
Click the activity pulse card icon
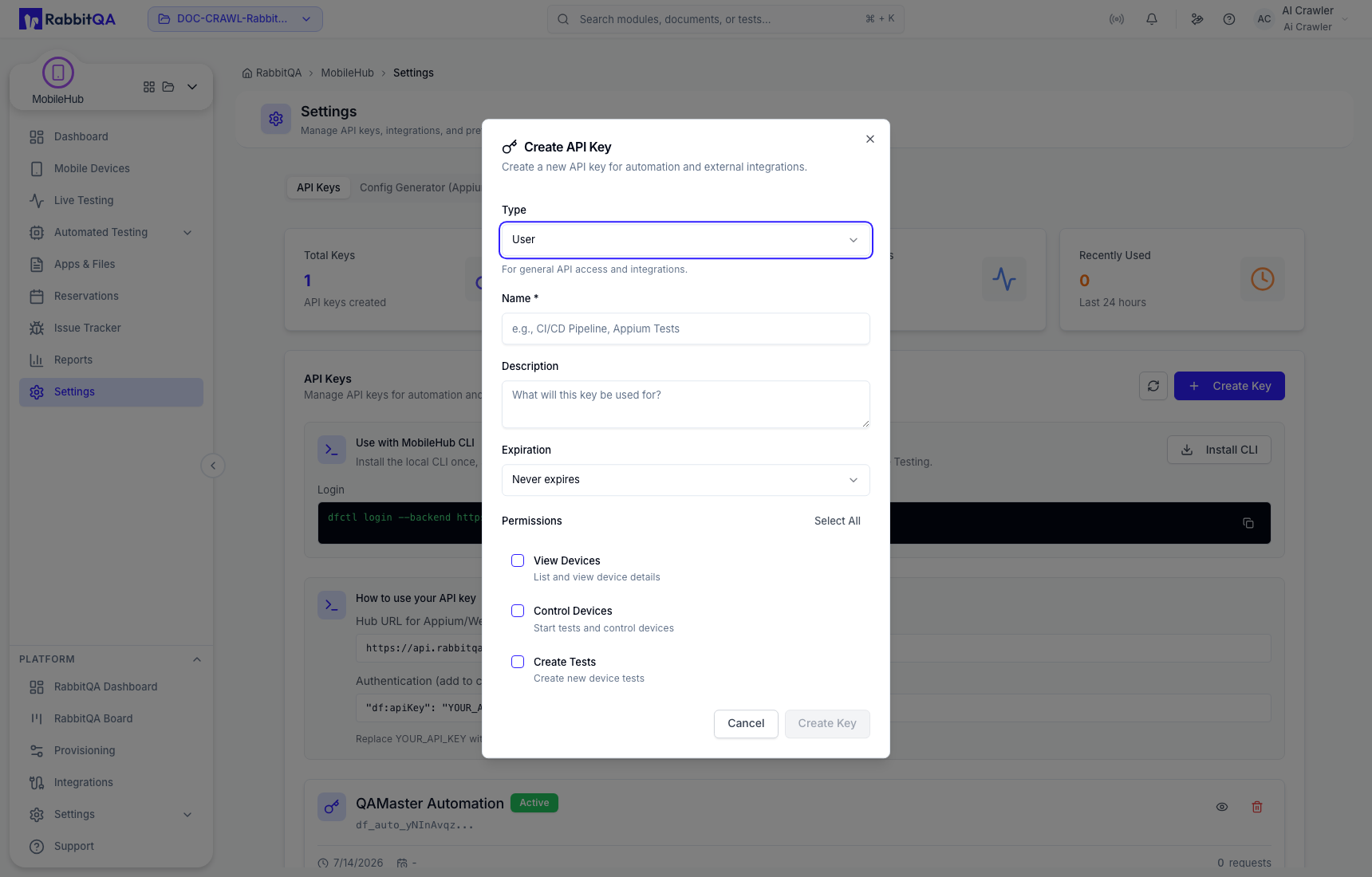coord(1004,279)
